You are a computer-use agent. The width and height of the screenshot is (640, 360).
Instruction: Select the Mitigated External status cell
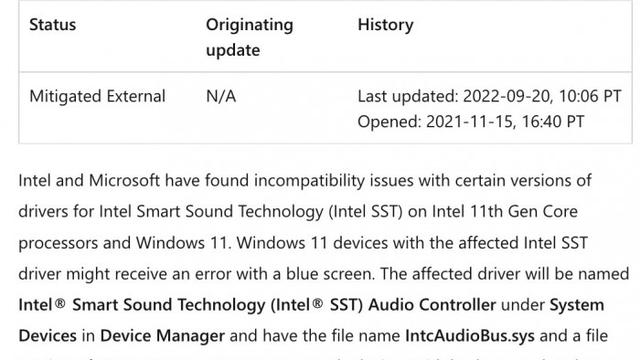(x=97, y=96)
